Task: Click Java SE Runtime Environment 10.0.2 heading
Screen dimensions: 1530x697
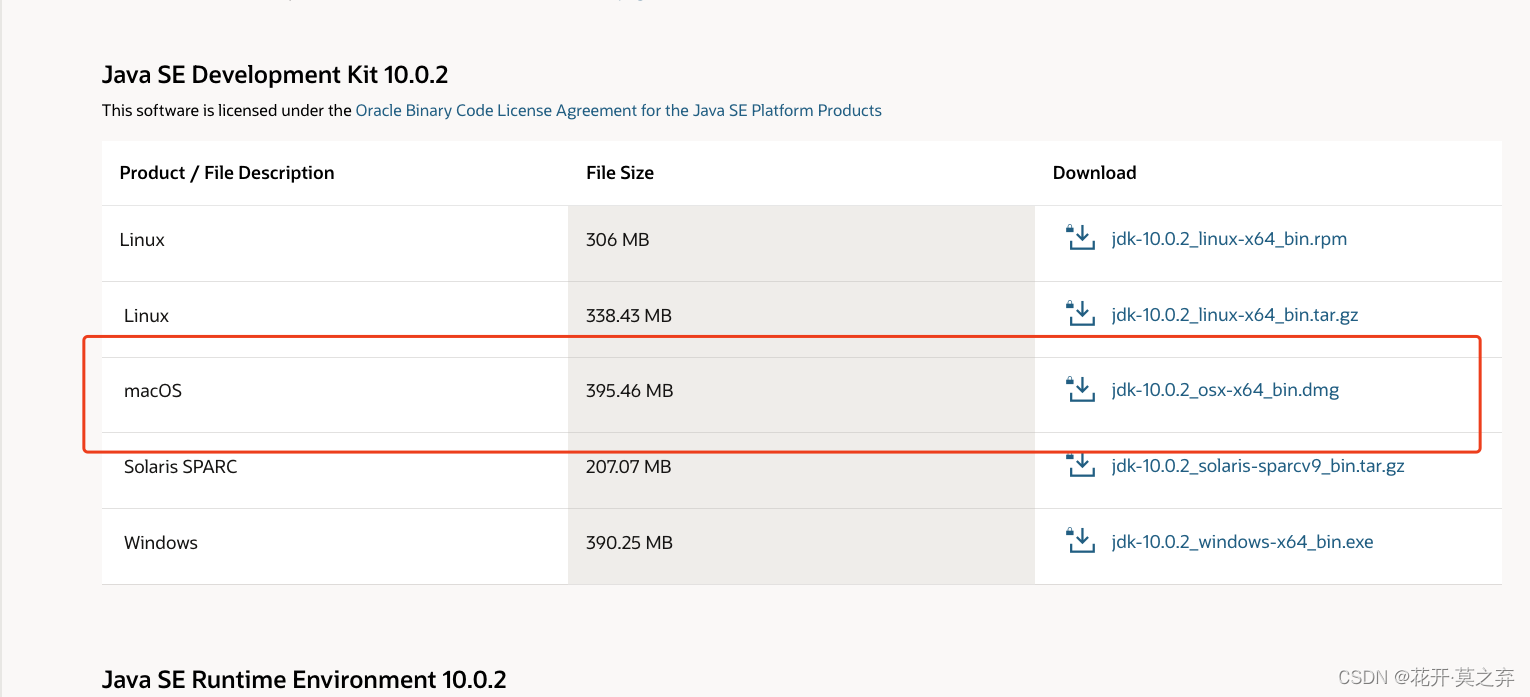Action: pyautogui.click(x=304, y=680)
